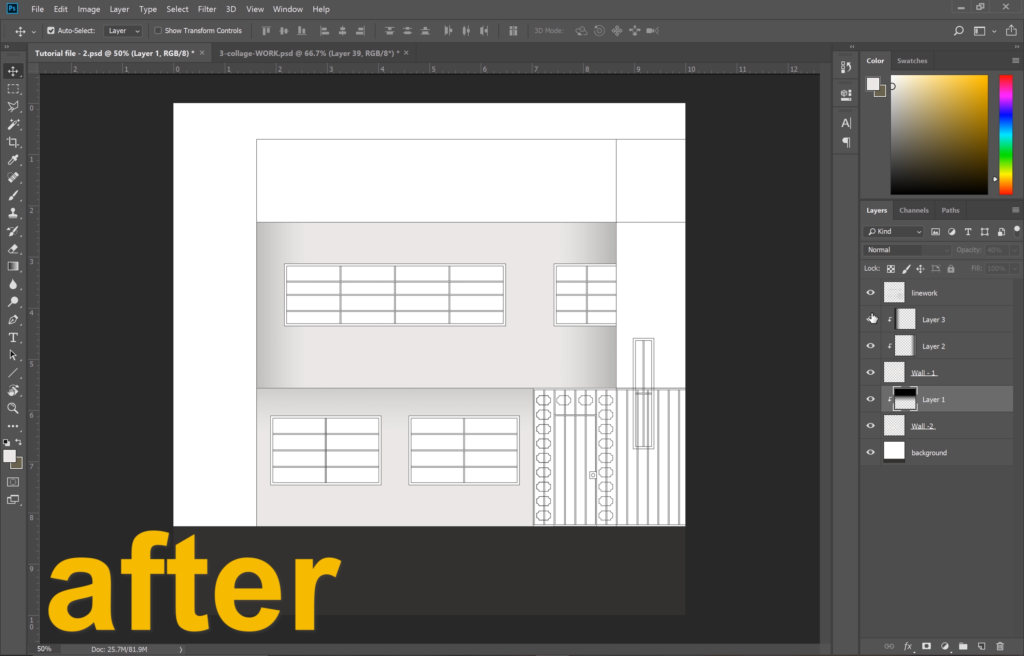Select the Lasso tool
The height and width of the screenshot is (656, 1024).
pyautogui.click(x=13, y=106)
